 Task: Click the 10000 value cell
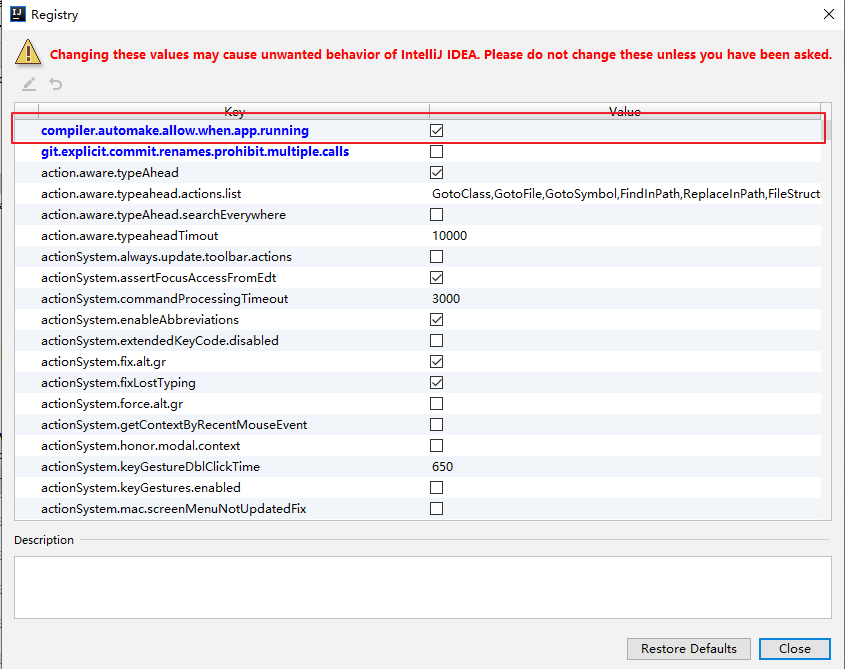(626, 236)
